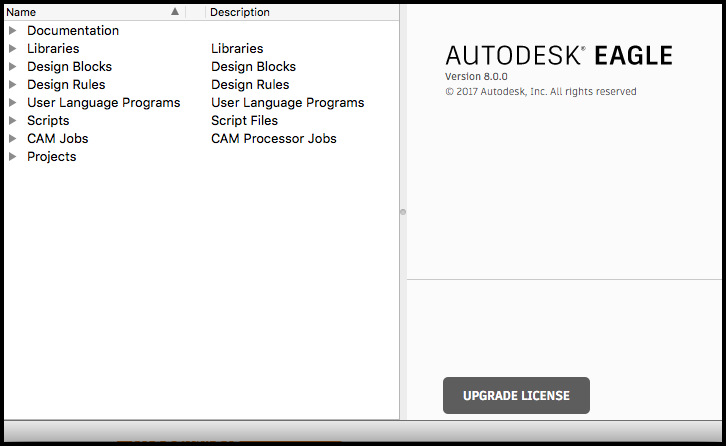The width and height of the screenshot is (726, 446).
Task: Select User Language Programs in Name column
Action: pos(104,103)
